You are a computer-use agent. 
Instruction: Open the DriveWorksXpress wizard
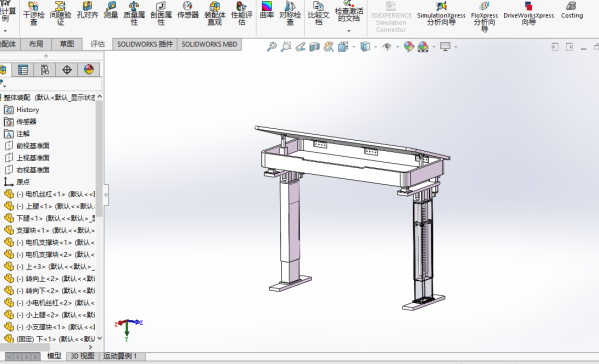[529, 13]
